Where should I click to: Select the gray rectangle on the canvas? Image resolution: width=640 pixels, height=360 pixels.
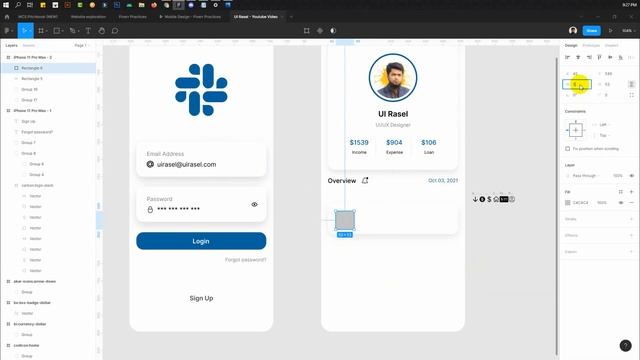click(345, 220)
